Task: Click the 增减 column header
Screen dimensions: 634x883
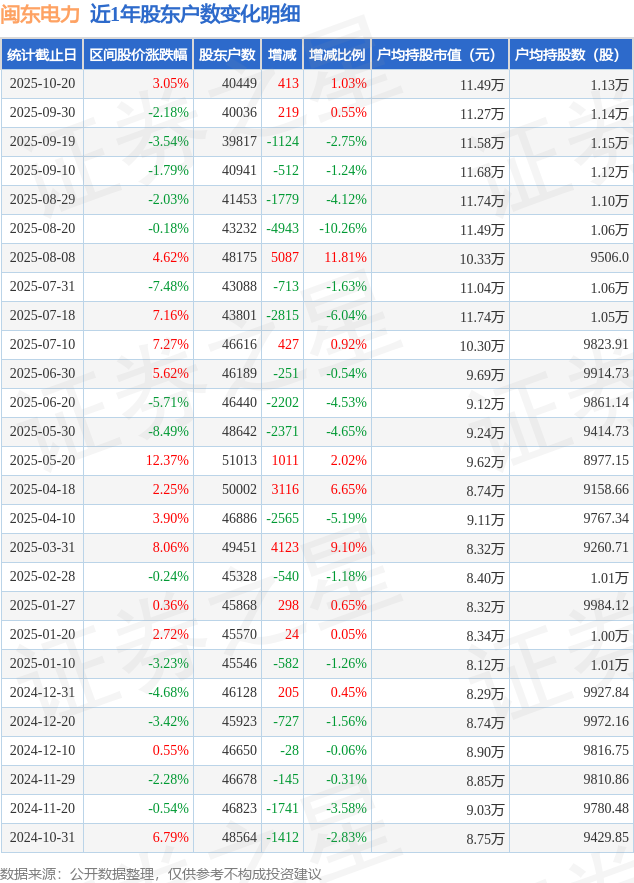Action: coord(282,55)
